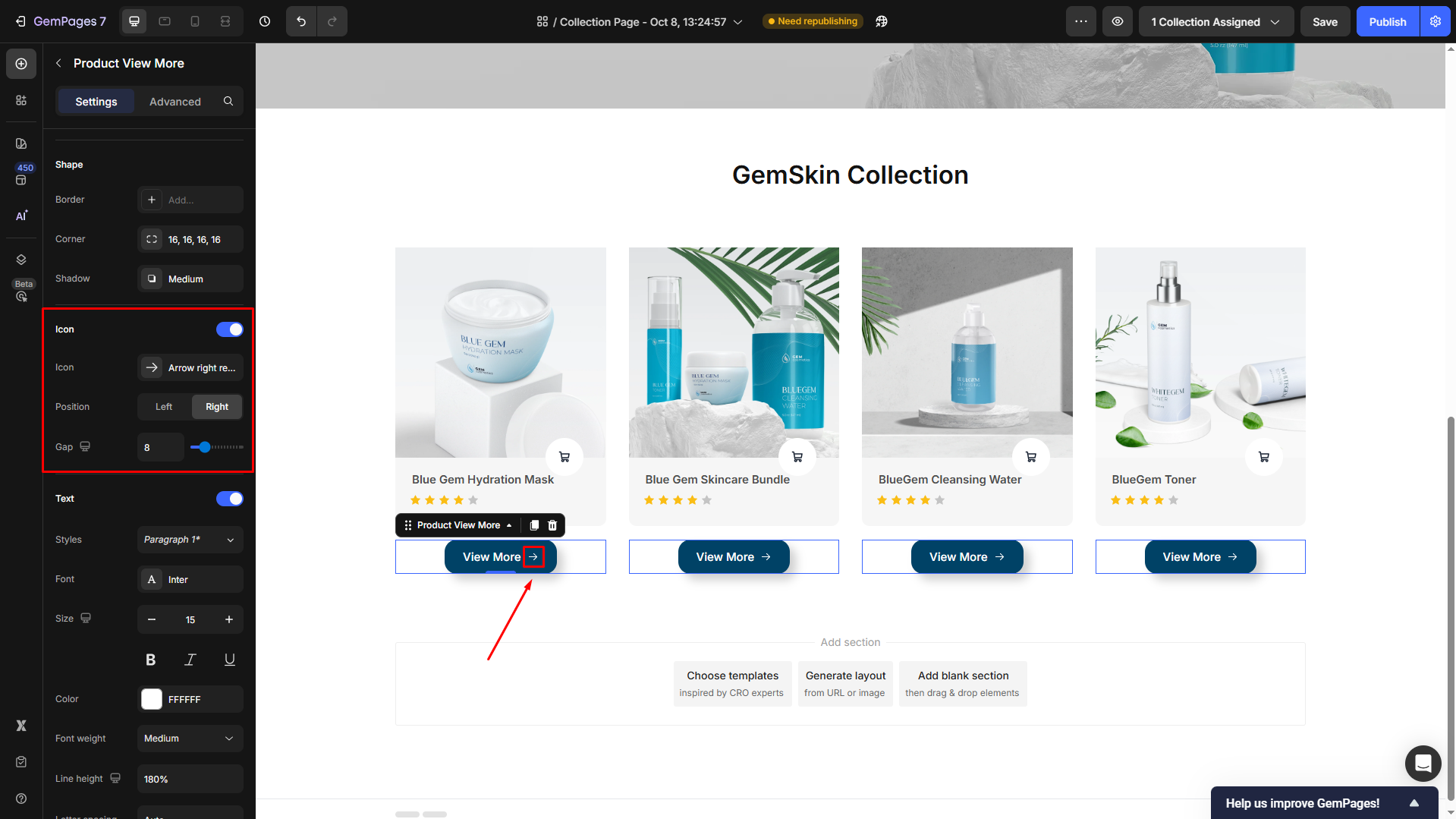The width and height of the screenshot is (1456, 819).
Task: Open the more options ellipsis menu
Action: pyautogui.click(x=1081, y=21)
